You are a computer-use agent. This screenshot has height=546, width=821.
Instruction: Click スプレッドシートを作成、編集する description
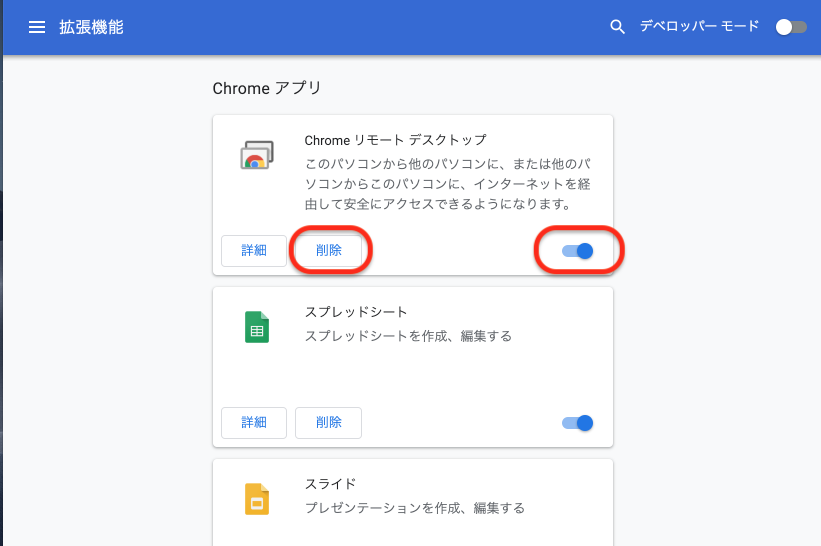[x=408, y=336]
